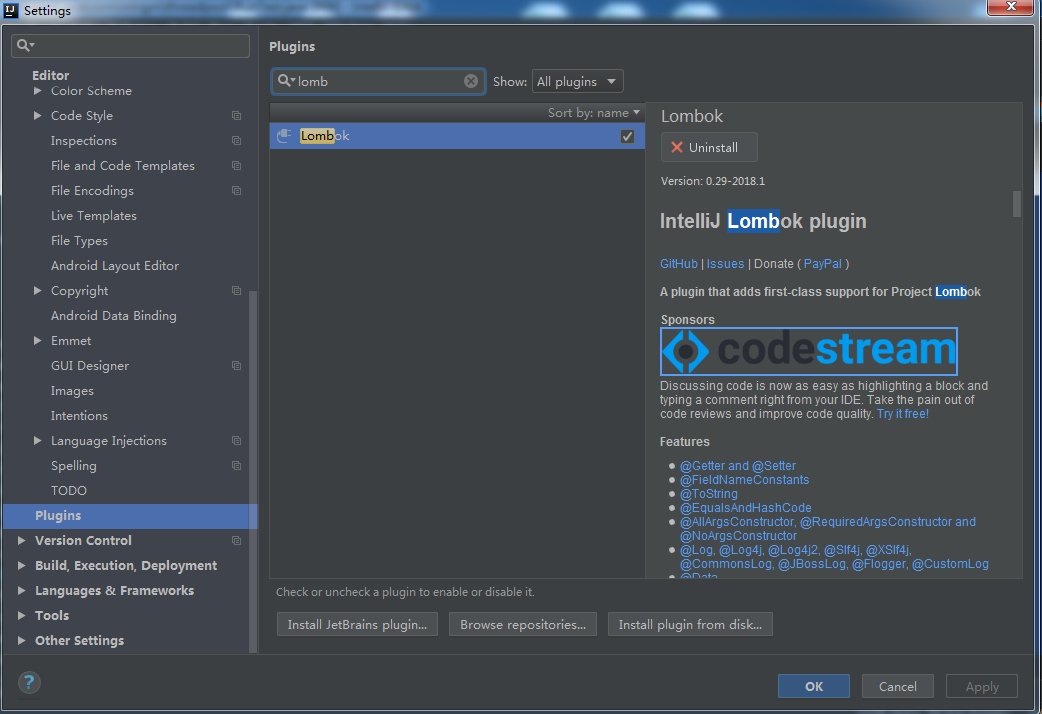Open Live Templates settings
The image size is (1042, 714).
pyautogui.click(x=94, y=216)
